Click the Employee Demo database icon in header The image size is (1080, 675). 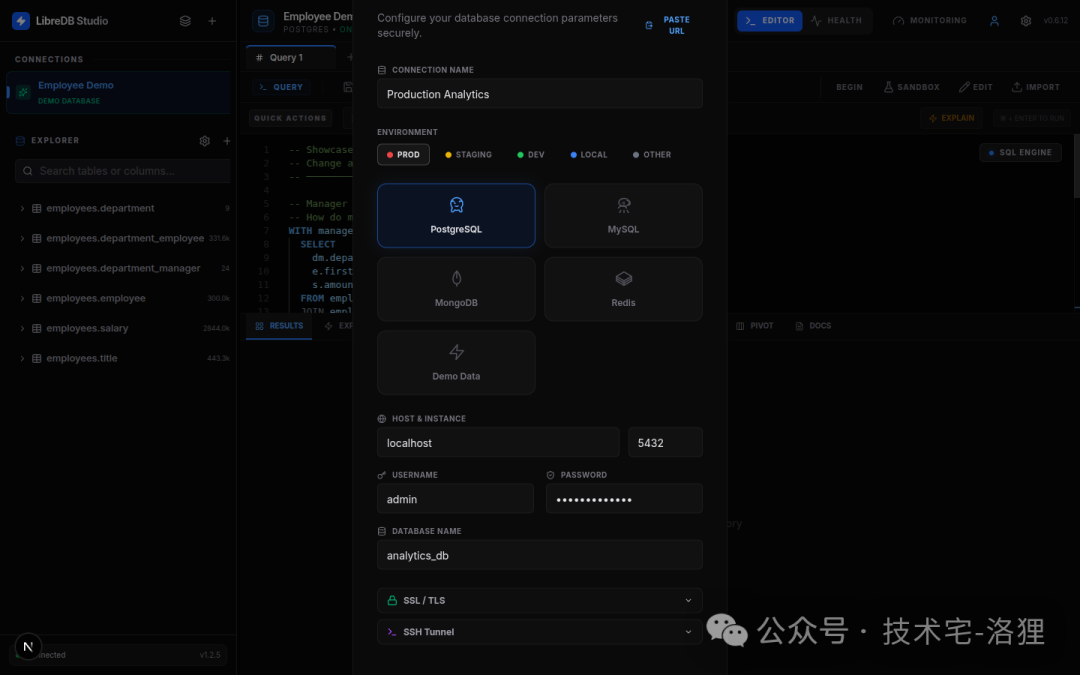tap(263, 21)
